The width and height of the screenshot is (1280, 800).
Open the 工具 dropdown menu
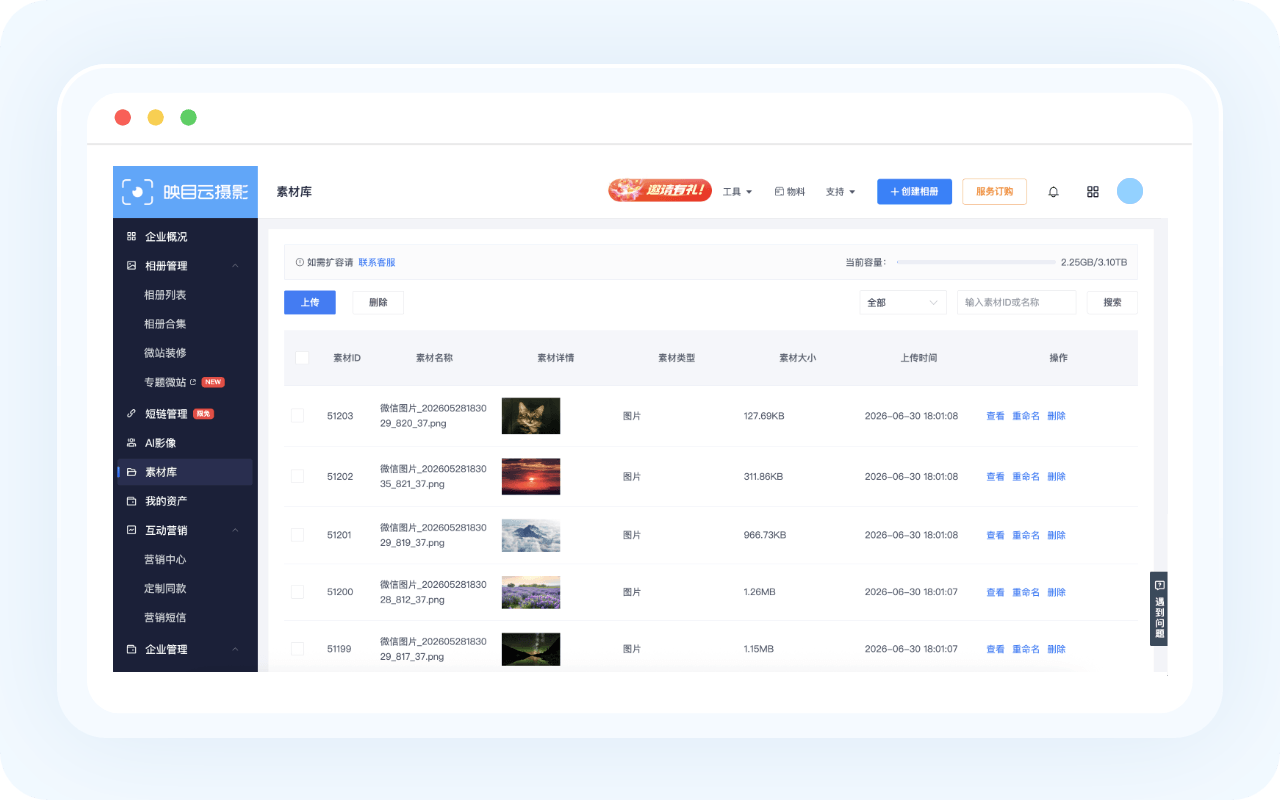pos(737,192)
